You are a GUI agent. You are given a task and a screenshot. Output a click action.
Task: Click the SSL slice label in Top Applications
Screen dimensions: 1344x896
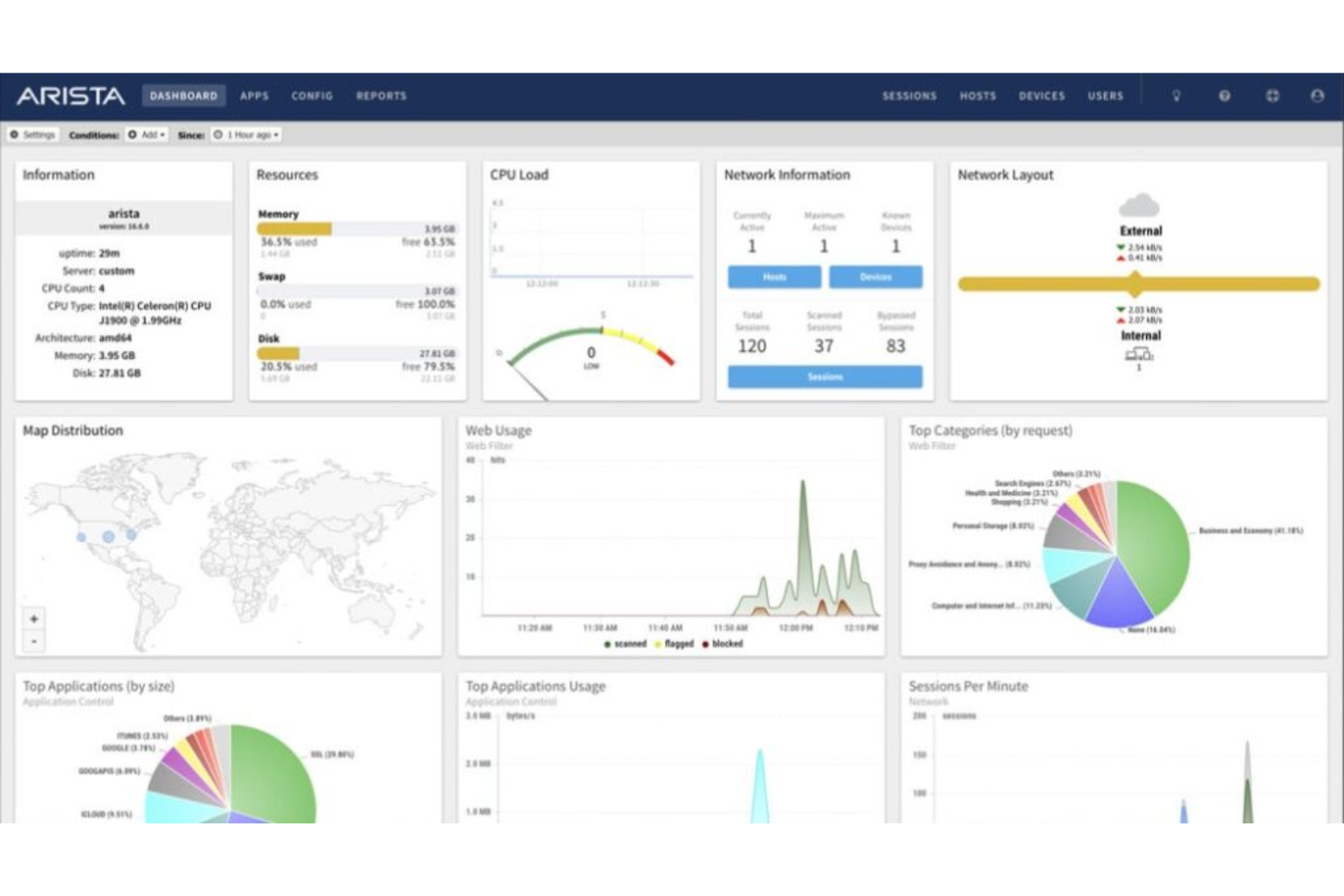click(x=332, y=754)
